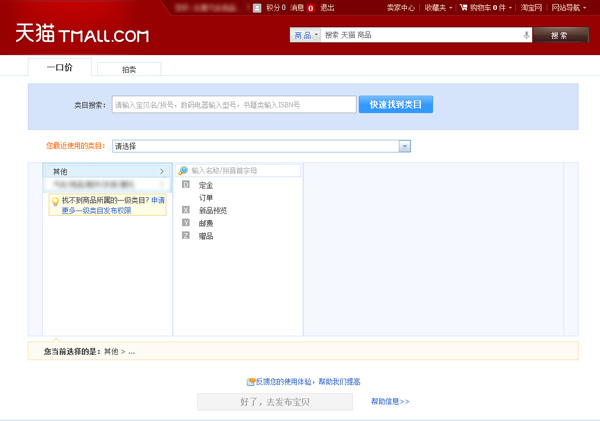Select the blurred category row below 其他
The height and width of the screenshot is (421, 600).
[x=107, y=184]
